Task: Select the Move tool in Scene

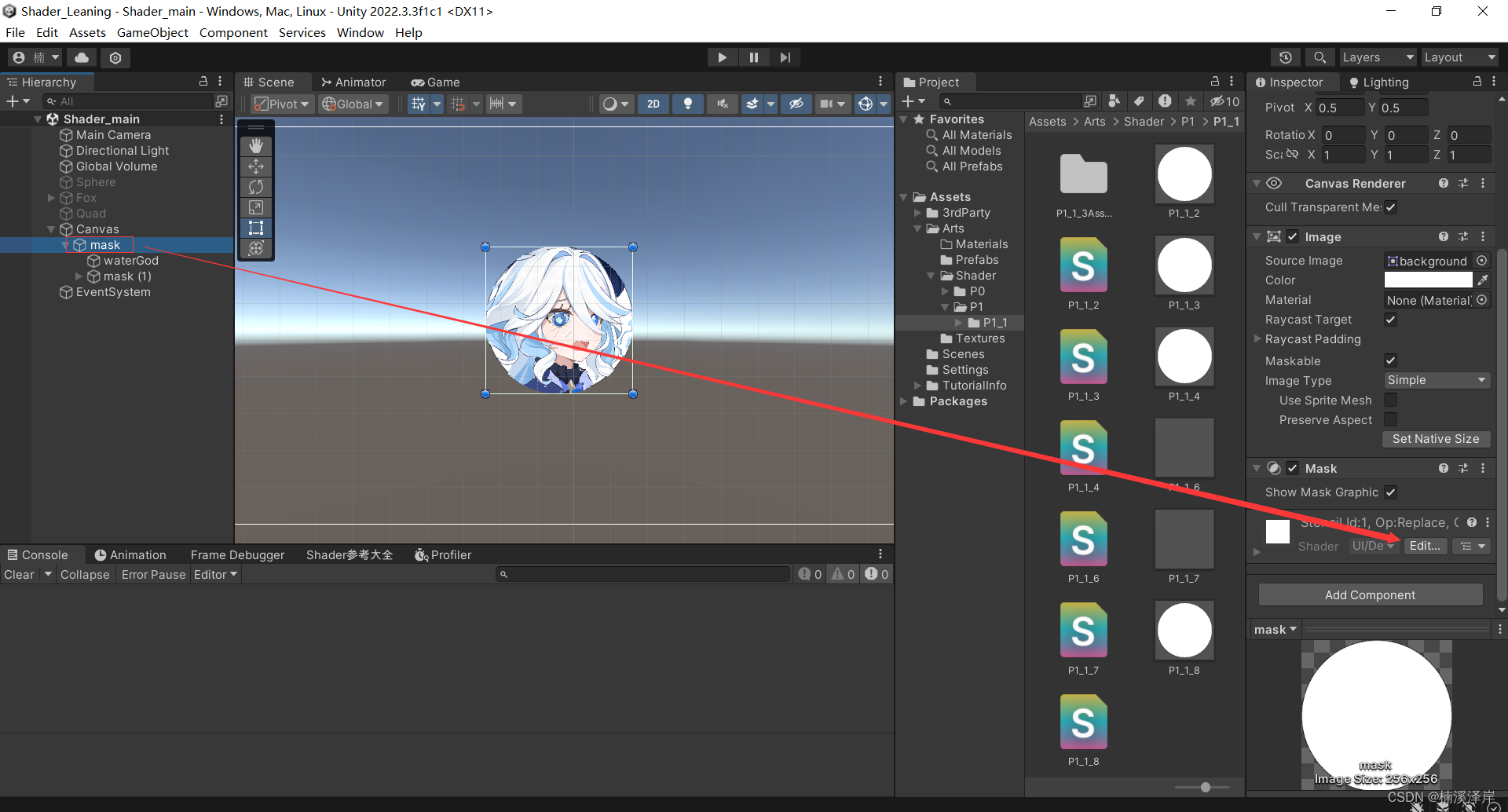Action: [x=256, y=166]
